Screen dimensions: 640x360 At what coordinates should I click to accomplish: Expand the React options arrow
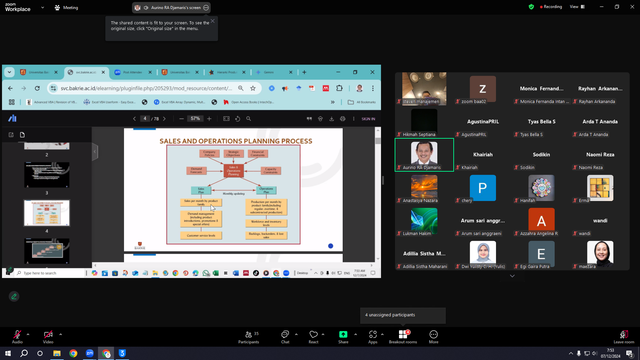click(x=323, y=334)
